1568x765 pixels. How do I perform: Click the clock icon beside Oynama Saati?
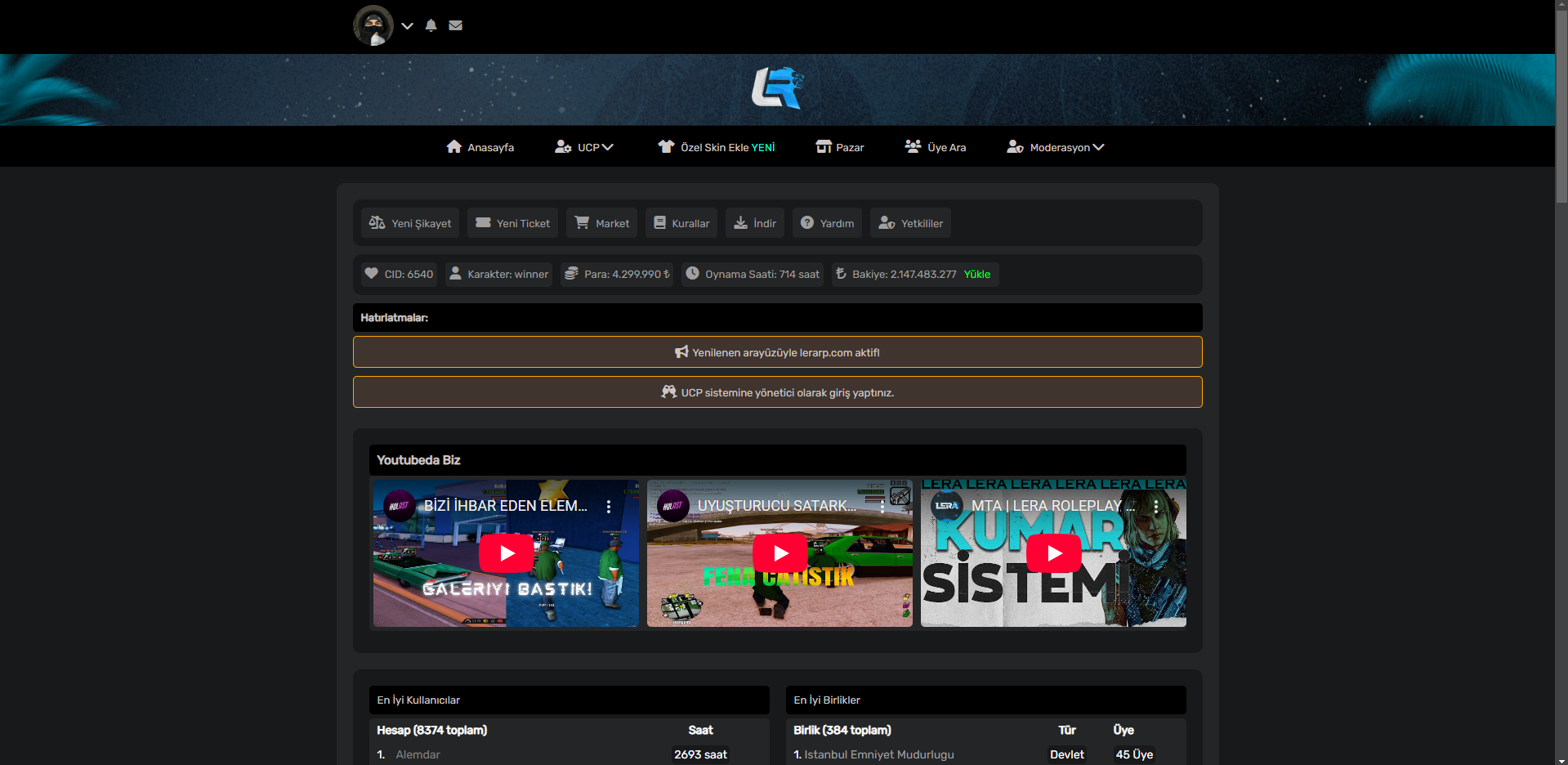[693, 274]
